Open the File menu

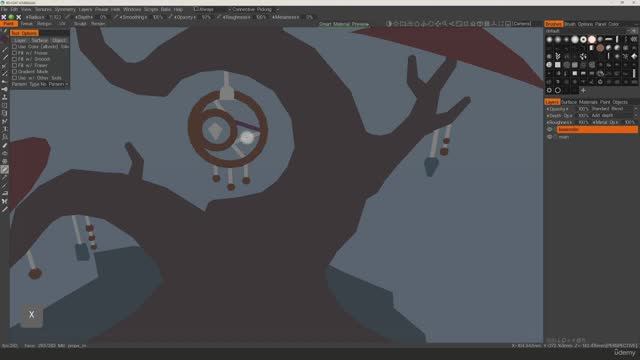(4, 9)
